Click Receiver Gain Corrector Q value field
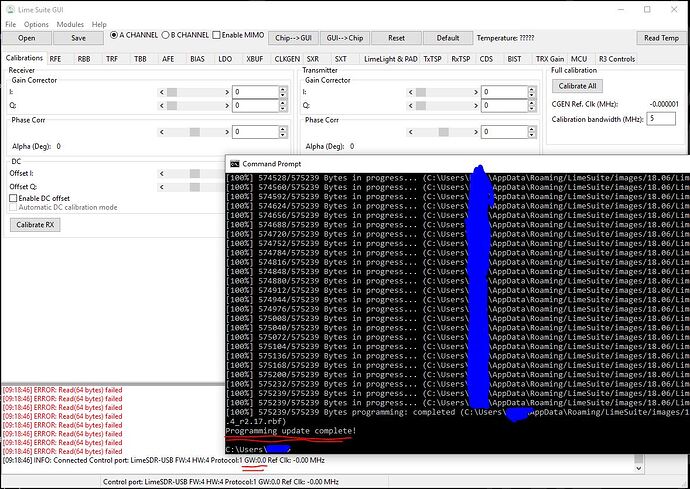 tap(255, 106)
